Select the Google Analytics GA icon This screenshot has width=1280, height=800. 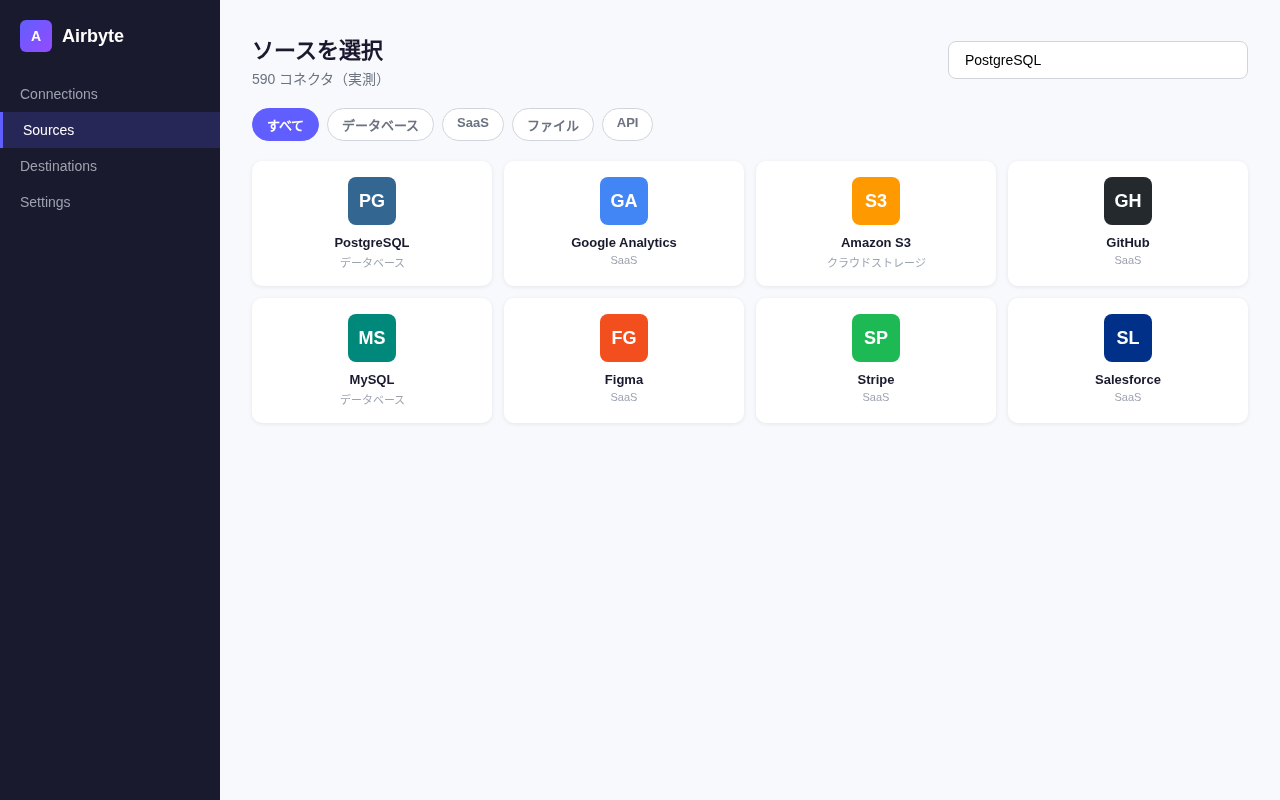tap(624, 201)
